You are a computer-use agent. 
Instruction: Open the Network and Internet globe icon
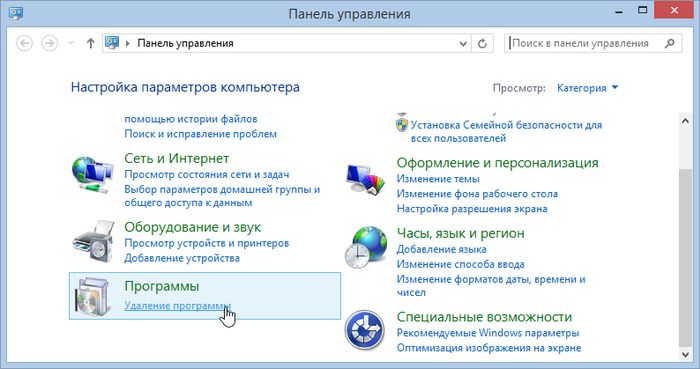click(93, 174)
